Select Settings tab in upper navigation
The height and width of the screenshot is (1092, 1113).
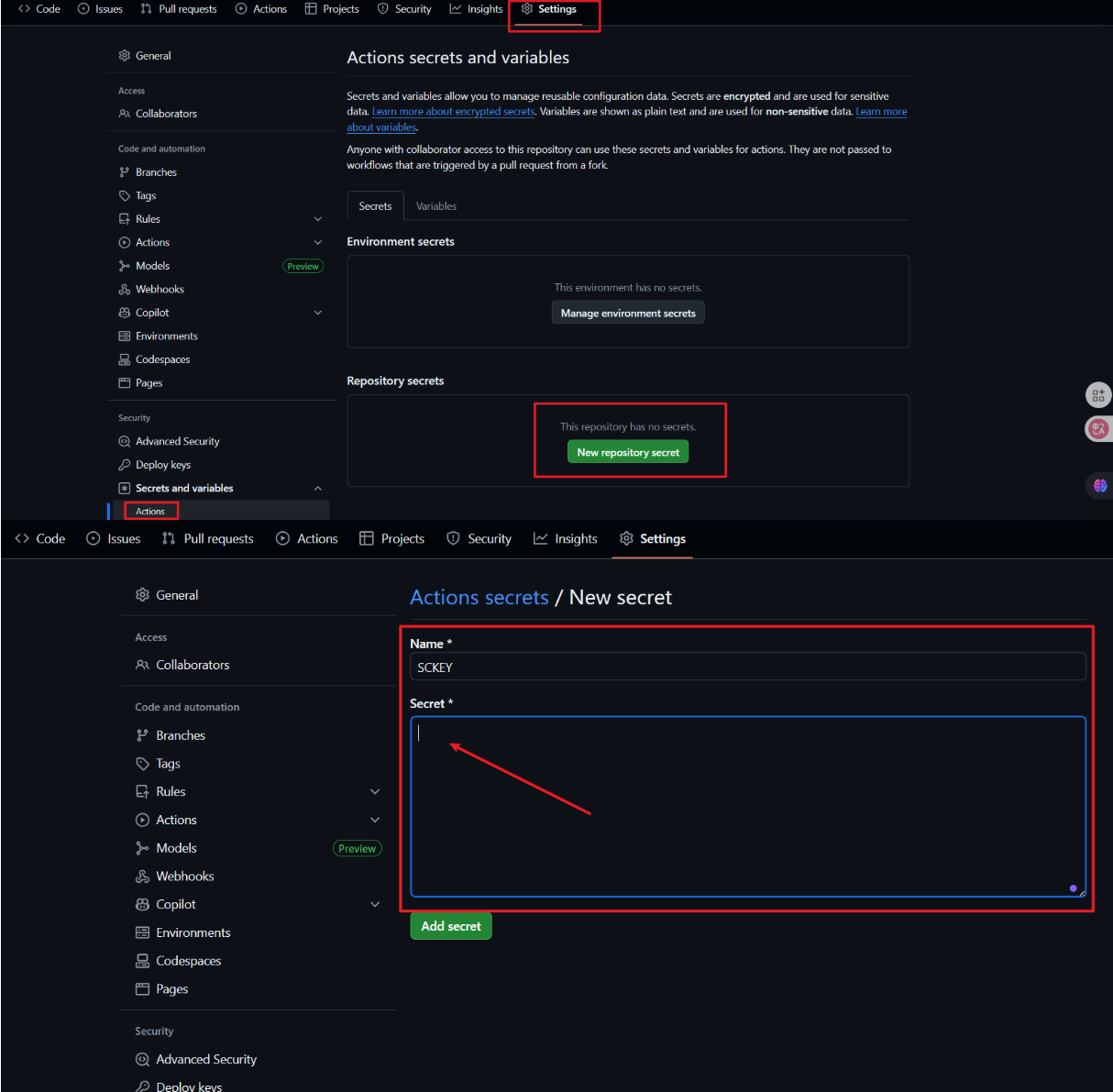pos(549,9)
